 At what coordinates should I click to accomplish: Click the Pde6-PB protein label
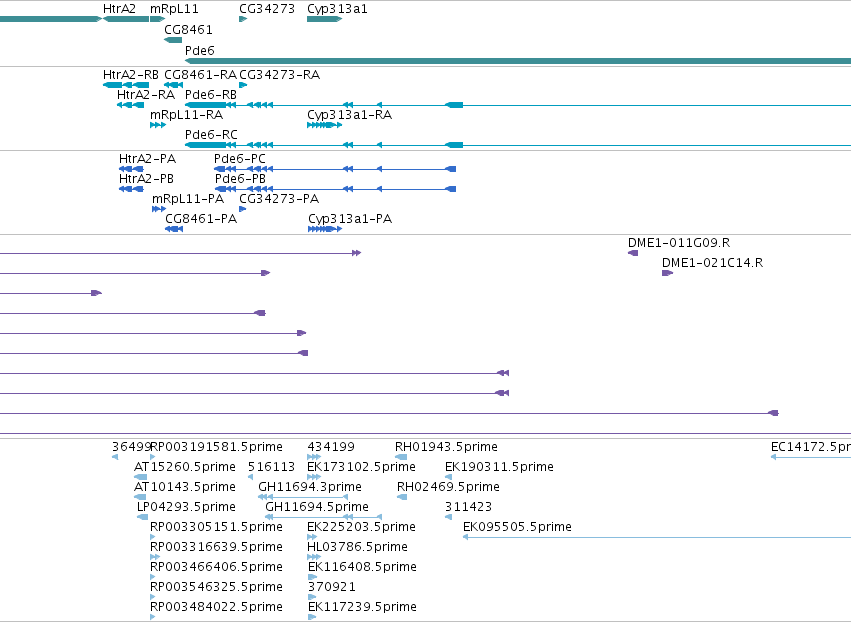(x=240, y=179)
